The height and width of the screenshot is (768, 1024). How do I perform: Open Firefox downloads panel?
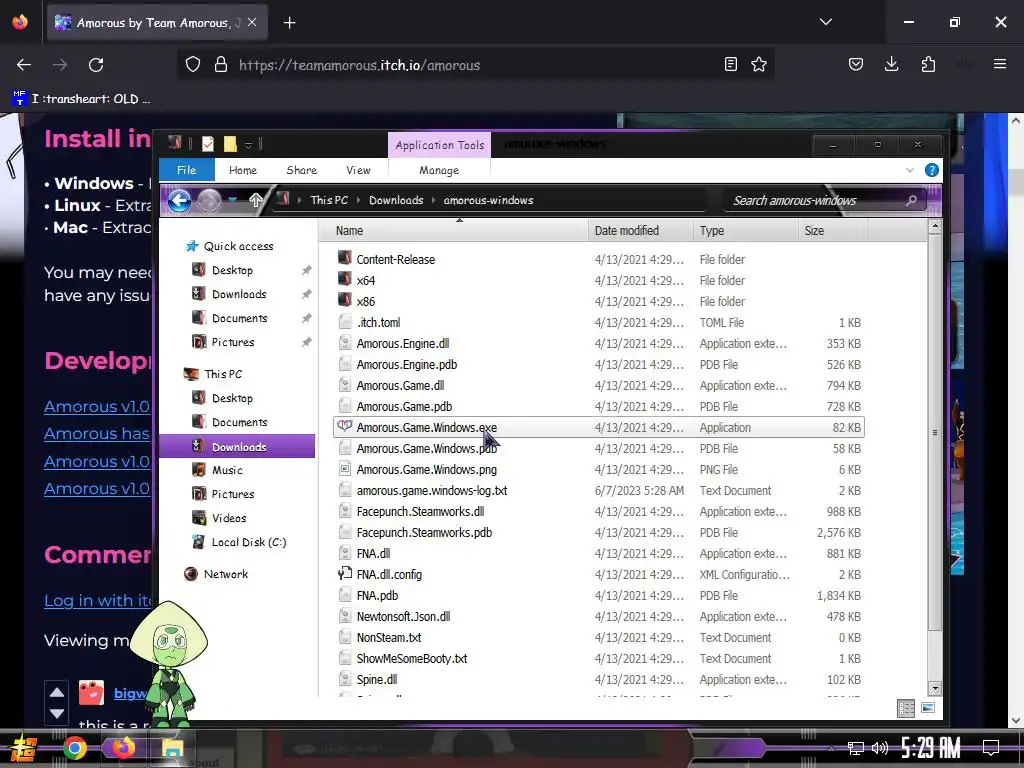[x=891, y=64]
